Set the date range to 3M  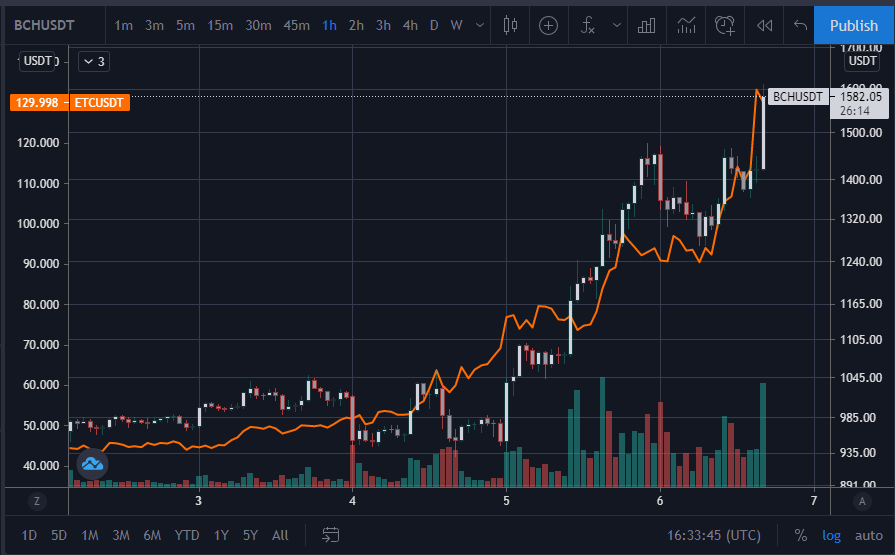[120, 535]
